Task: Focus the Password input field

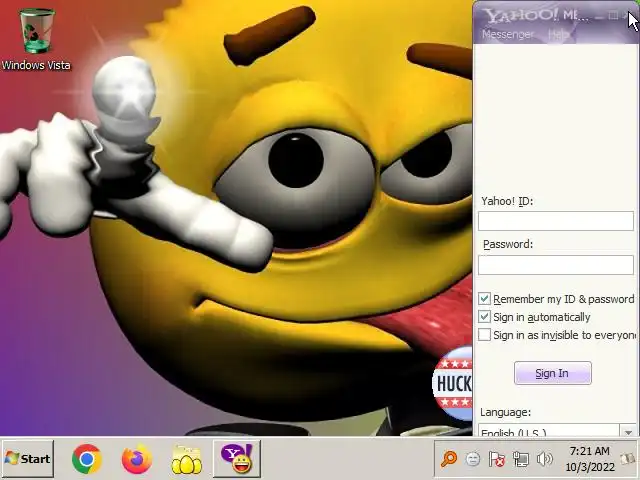Action: [556, 265]
